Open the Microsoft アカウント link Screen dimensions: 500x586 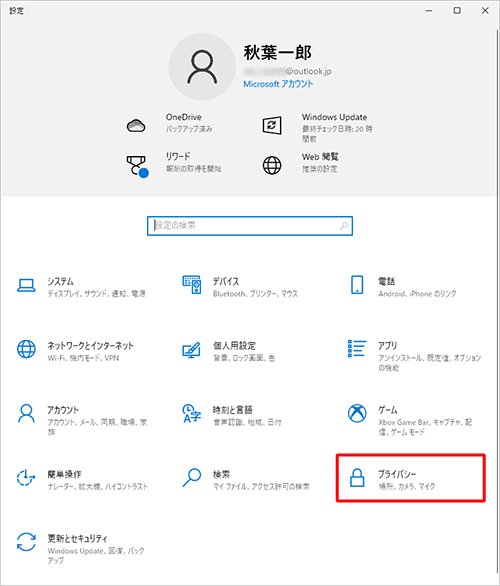[x=278, y=84]
